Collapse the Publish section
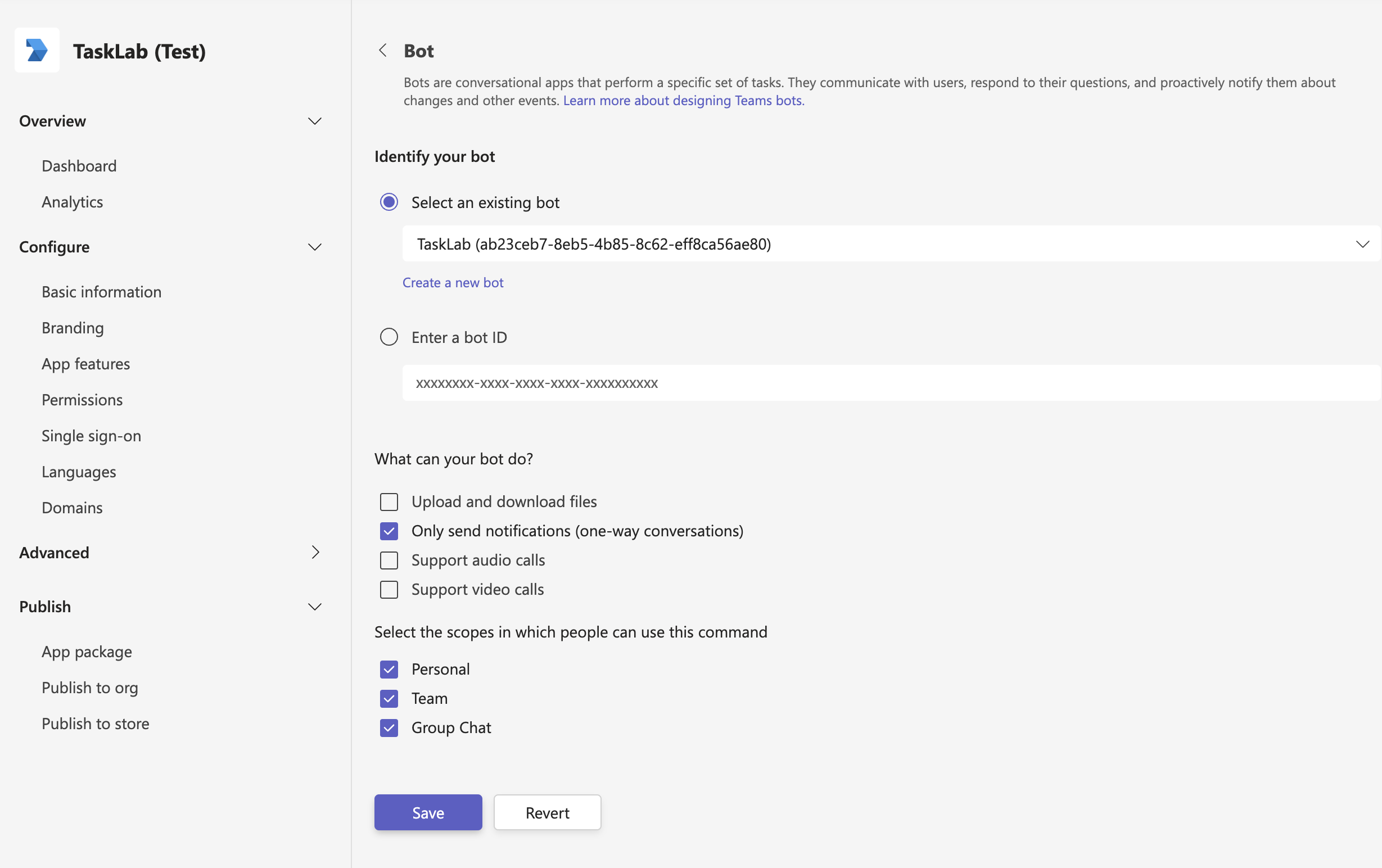 pyautogui.click(x=314, y=607)
